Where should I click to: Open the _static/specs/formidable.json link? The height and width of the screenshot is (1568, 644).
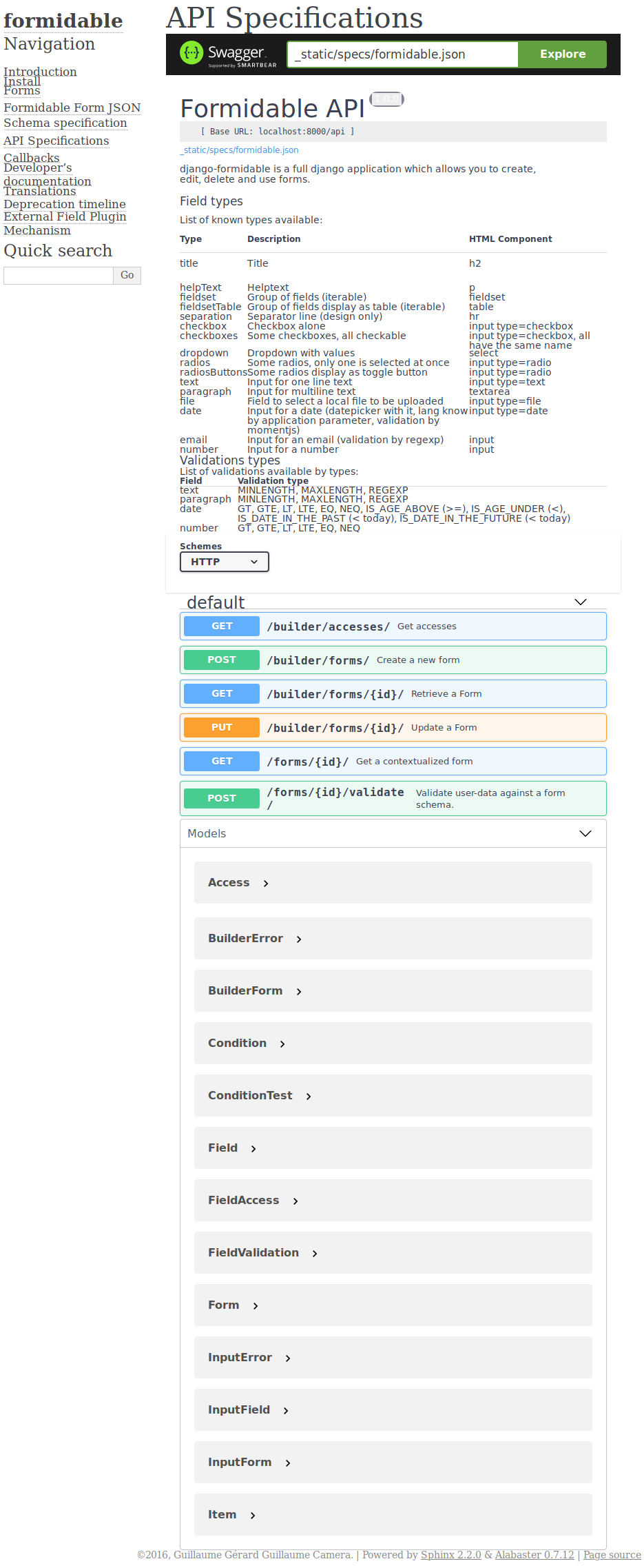pos(239,150)
